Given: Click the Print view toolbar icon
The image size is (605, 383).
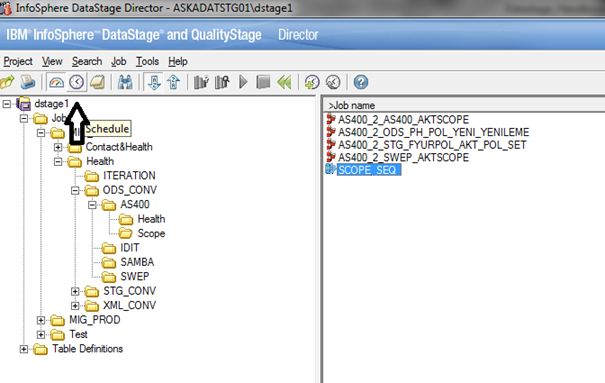Looking at the screenshot, I should point(28,82).
